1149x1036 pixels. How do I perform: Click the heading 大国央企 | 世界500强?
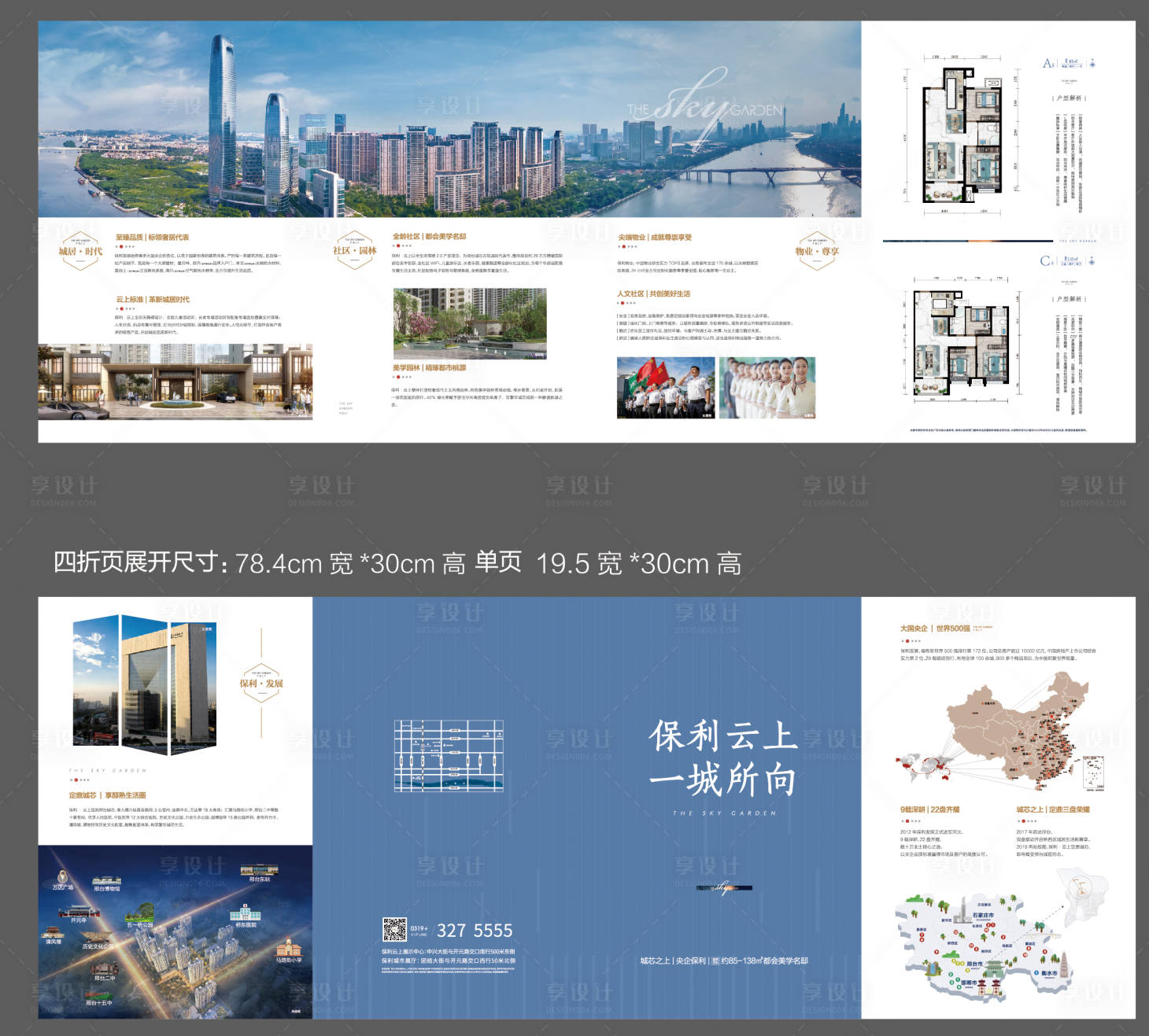pos(936,629)
